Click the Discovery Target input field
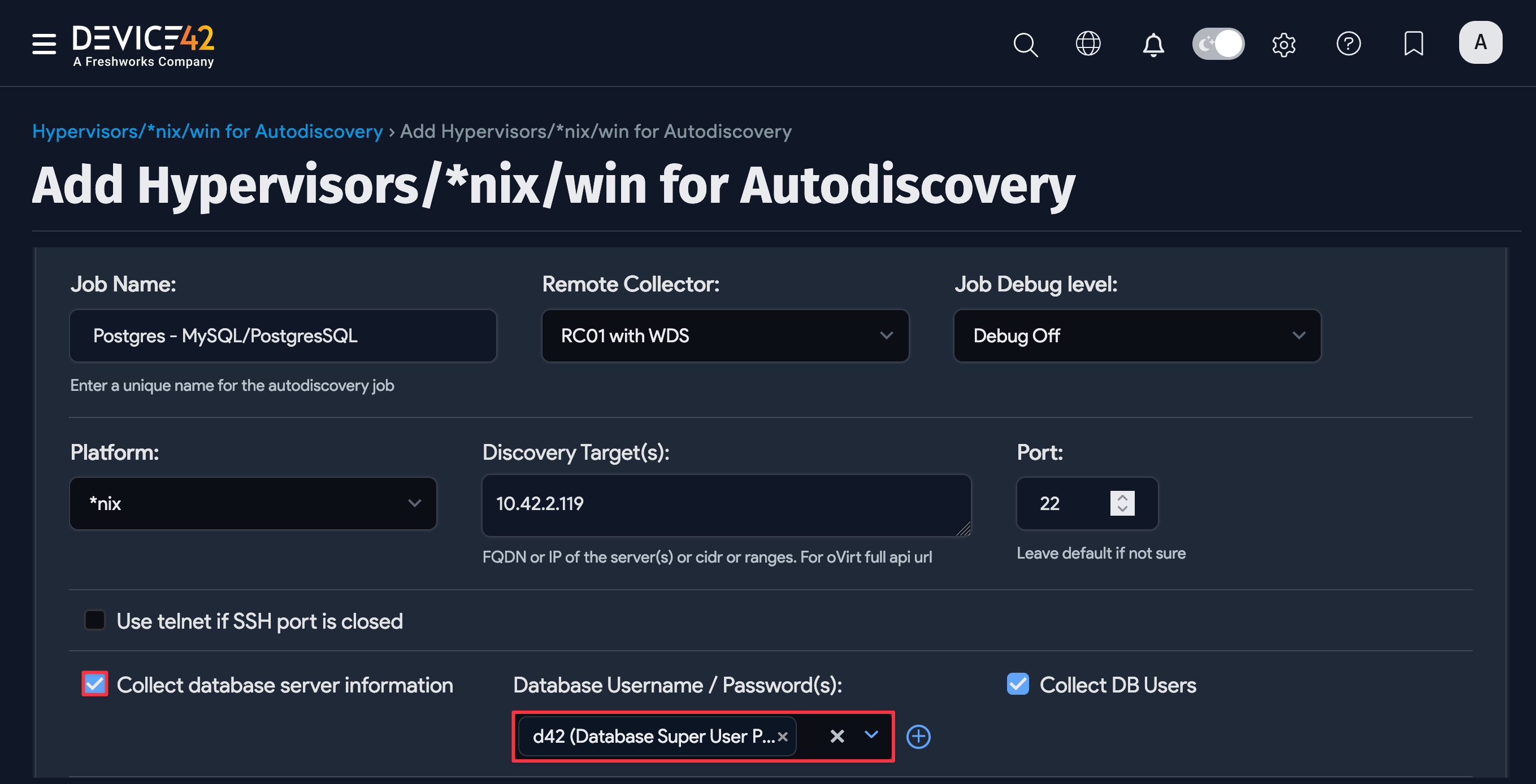 725,504
